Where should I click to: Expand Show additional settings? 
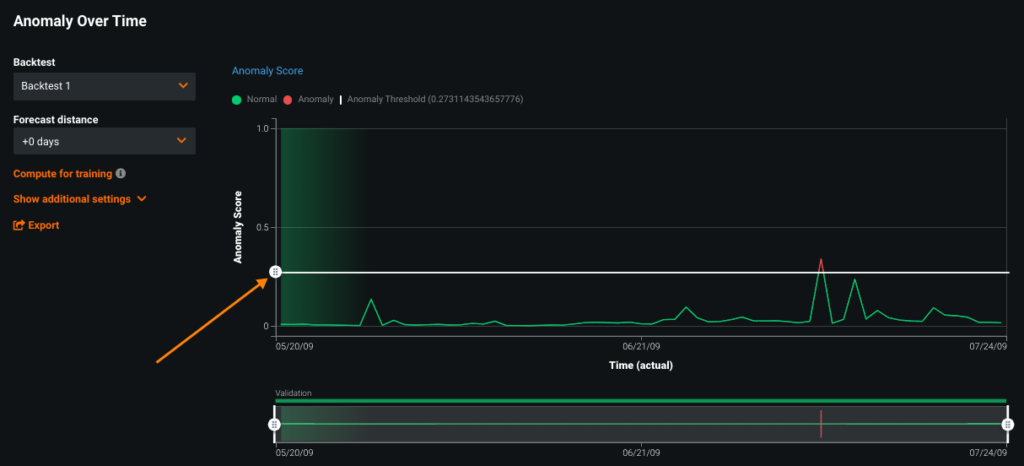(80, 199)
